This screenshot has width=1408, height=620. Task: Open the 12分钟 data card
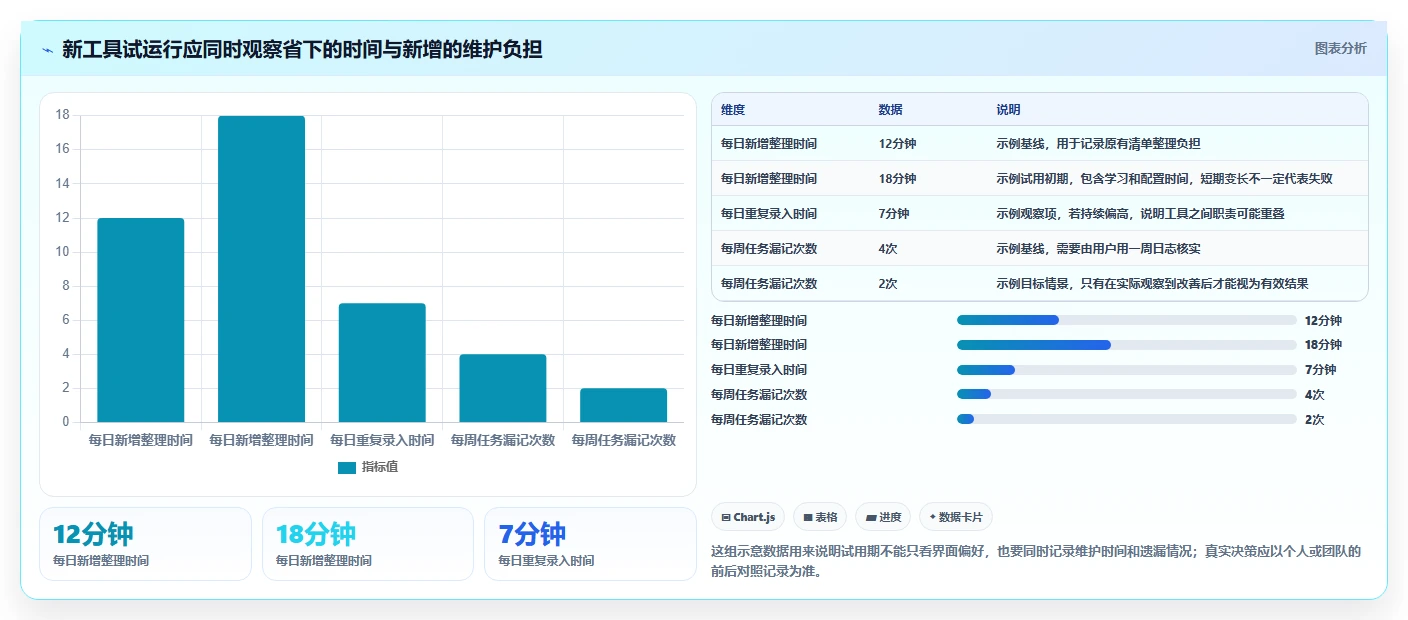[x=145, y=544]
